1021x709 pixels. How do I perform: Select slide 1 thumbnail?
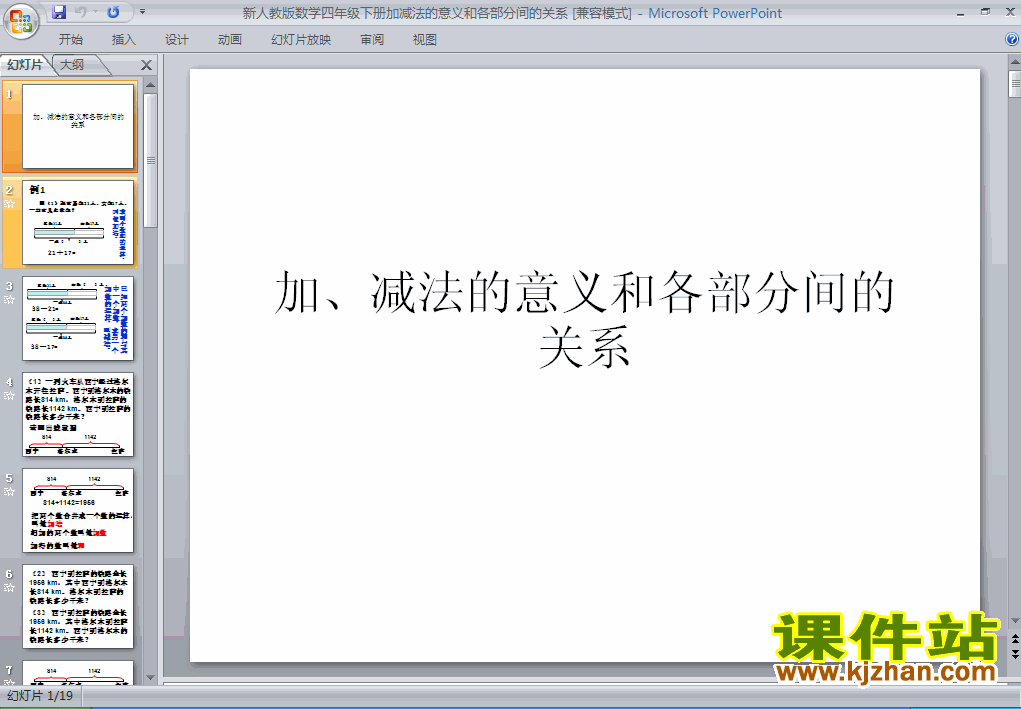(78, 126)
